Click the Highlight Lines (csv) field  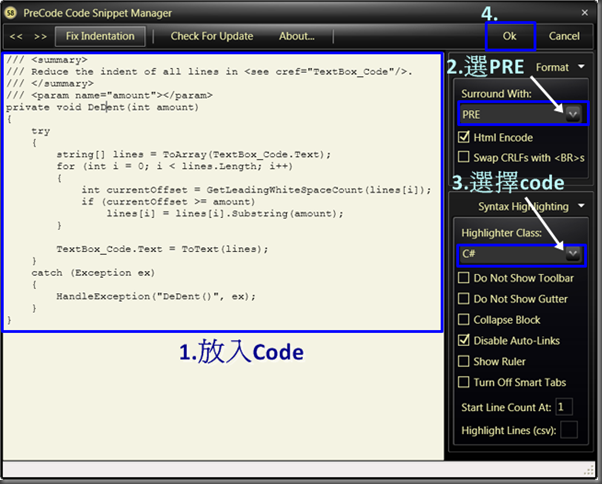tap(569, 430)
